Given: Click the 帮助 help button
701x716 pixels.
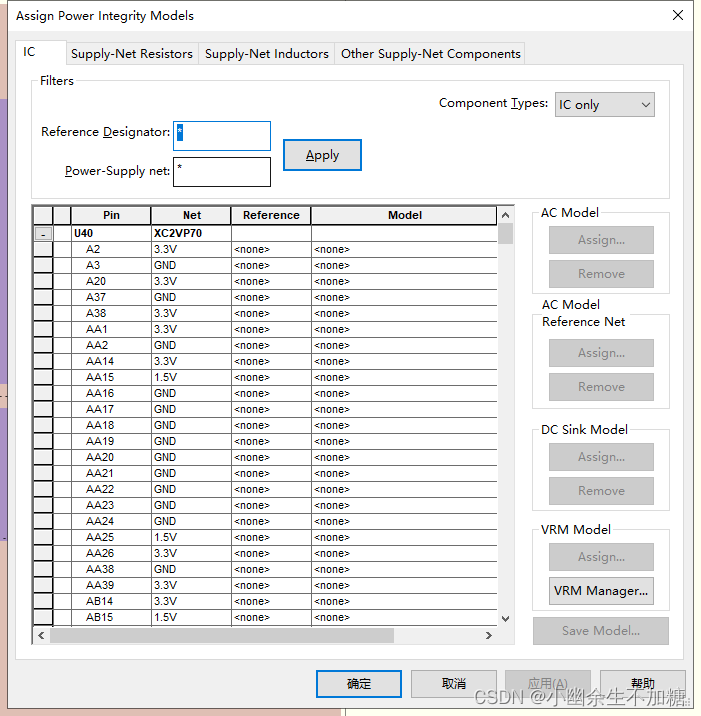Looking at the screenshot, I should coord(643,684).
